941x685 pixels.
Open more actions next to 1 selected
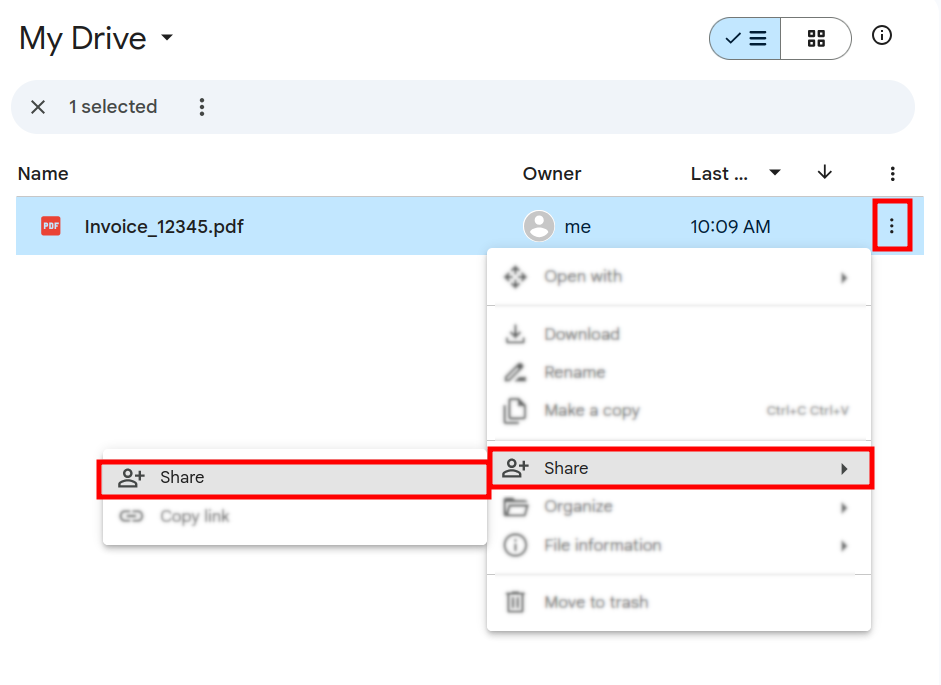click(x=202, y=107)
